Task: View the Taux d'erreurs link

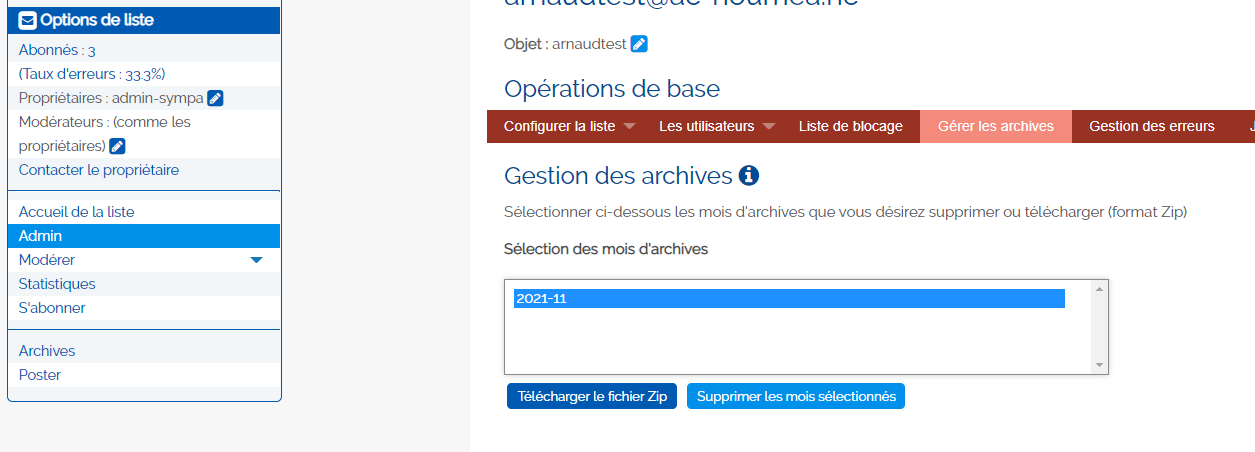Action: click(x=92, y=74)
